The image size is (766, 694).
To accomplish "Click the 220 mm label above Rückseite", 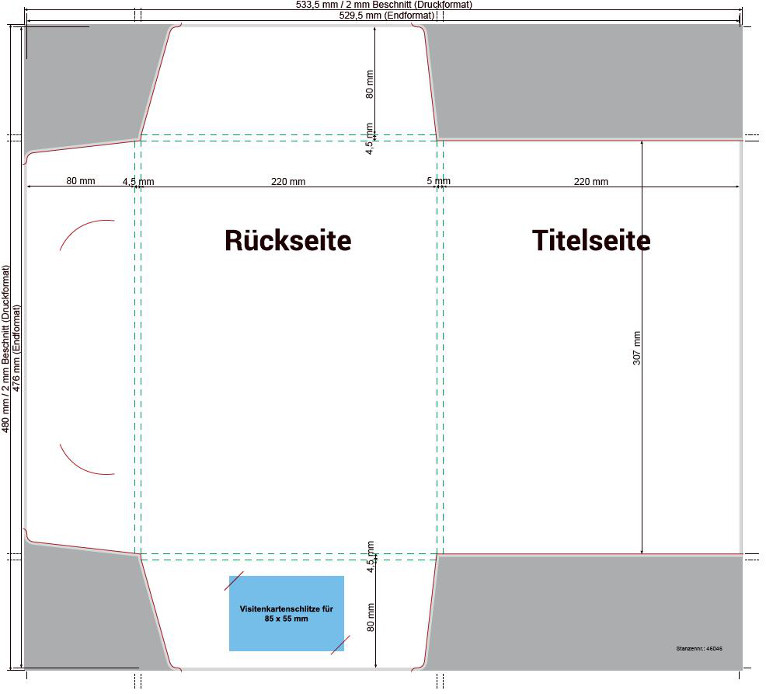I will pos(288,182).
